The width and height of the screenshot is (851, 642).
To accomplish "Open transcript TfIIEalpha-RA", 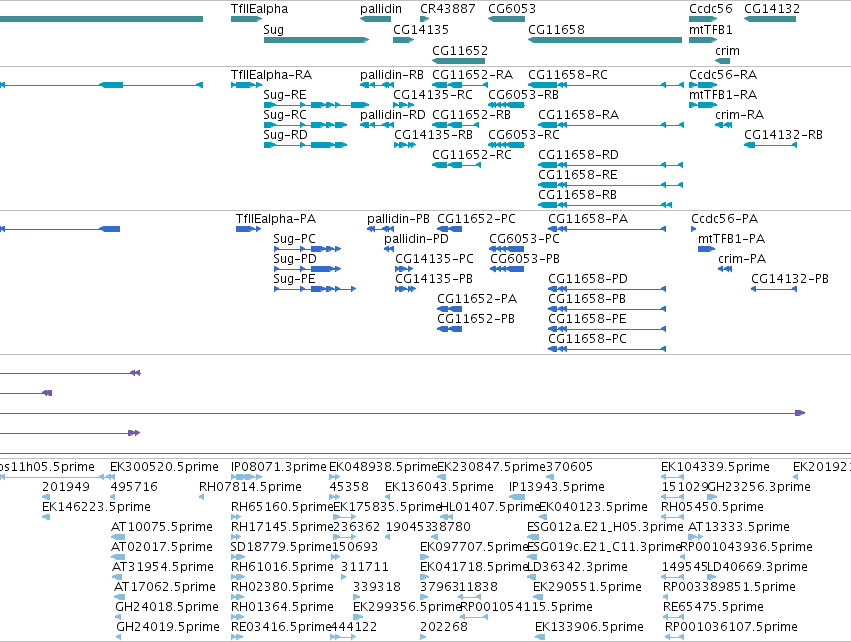I will [246, 85].
